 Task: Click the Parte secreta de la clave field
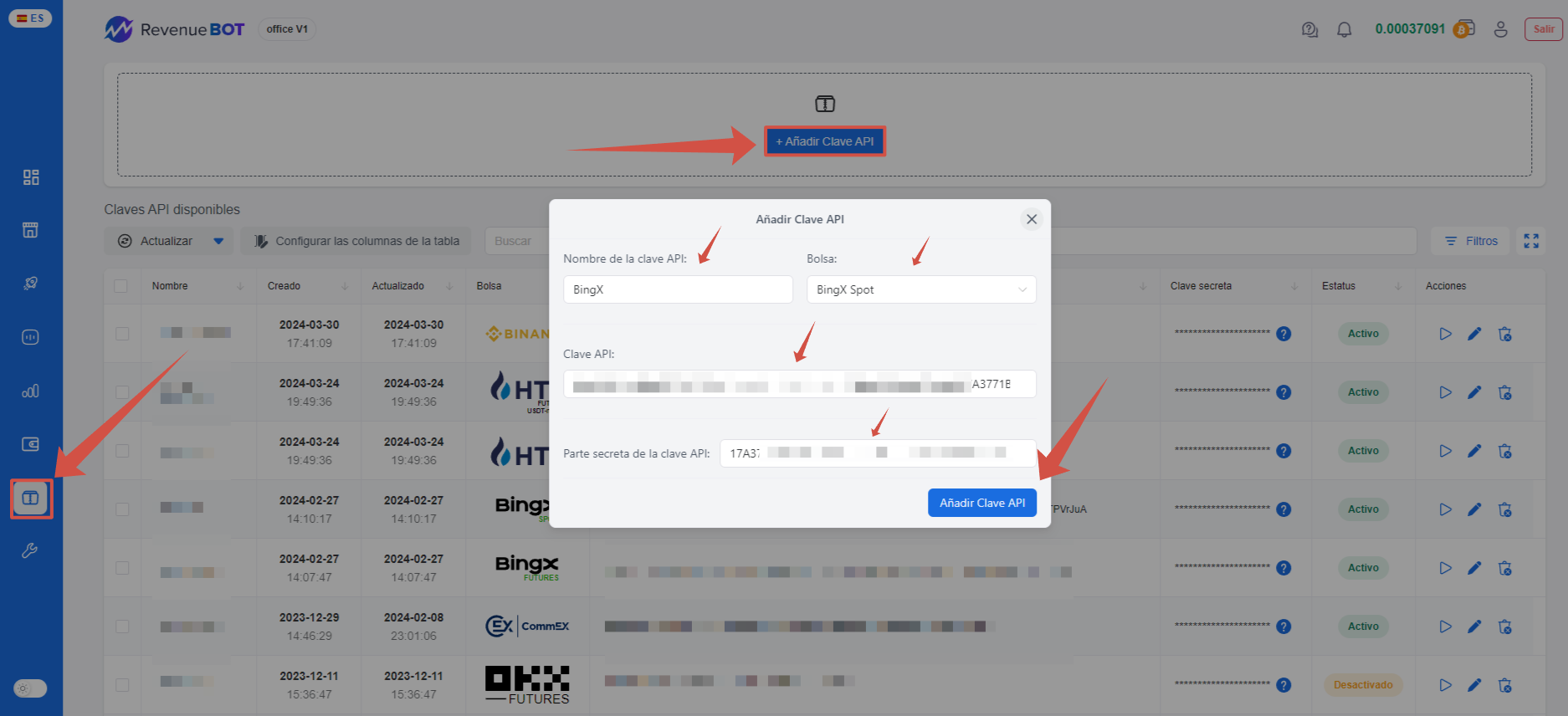pyautogui.click(x=879, y=453)
